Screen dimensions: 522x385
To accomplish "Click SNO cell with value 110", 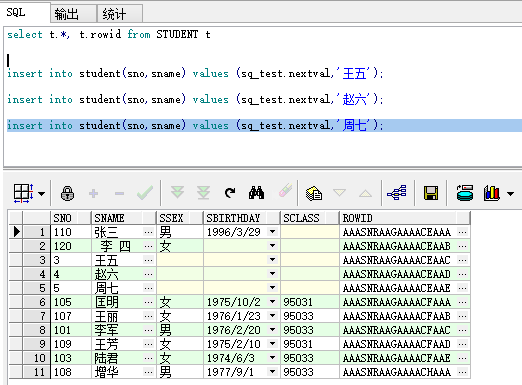I will click(70, 232).
